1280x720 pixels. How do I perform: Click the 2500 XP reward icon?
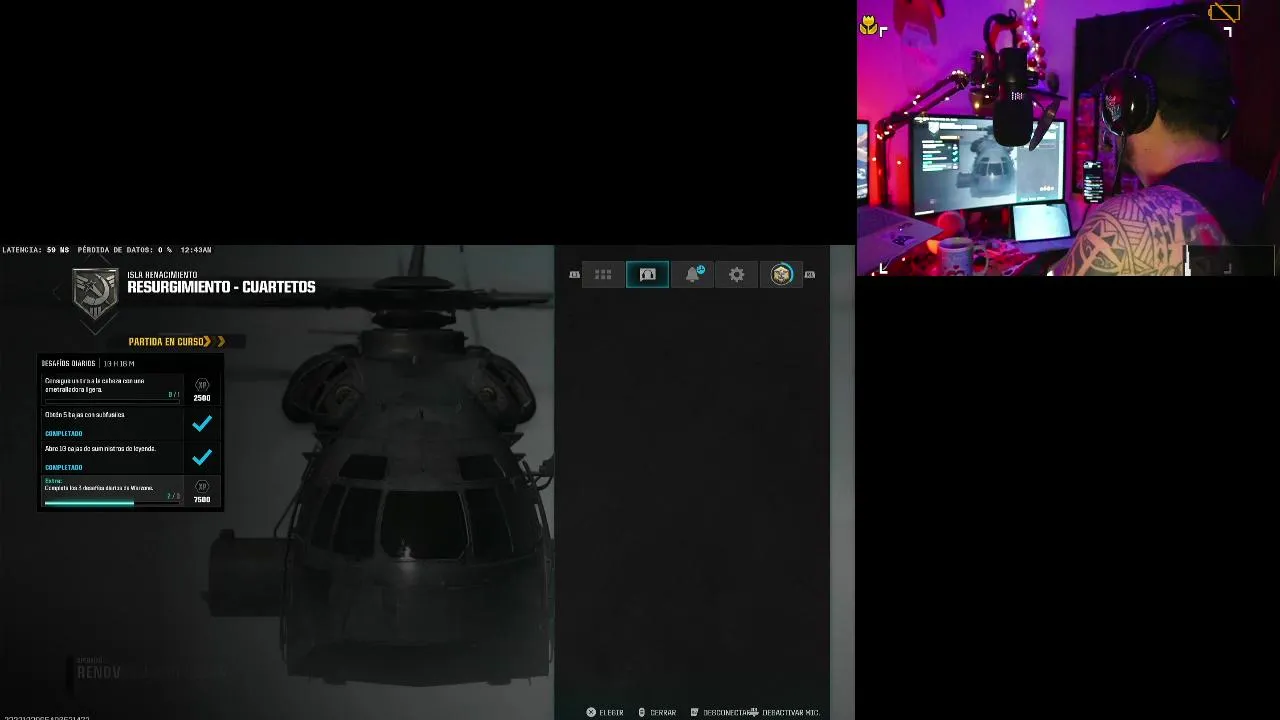pos(202,385)
